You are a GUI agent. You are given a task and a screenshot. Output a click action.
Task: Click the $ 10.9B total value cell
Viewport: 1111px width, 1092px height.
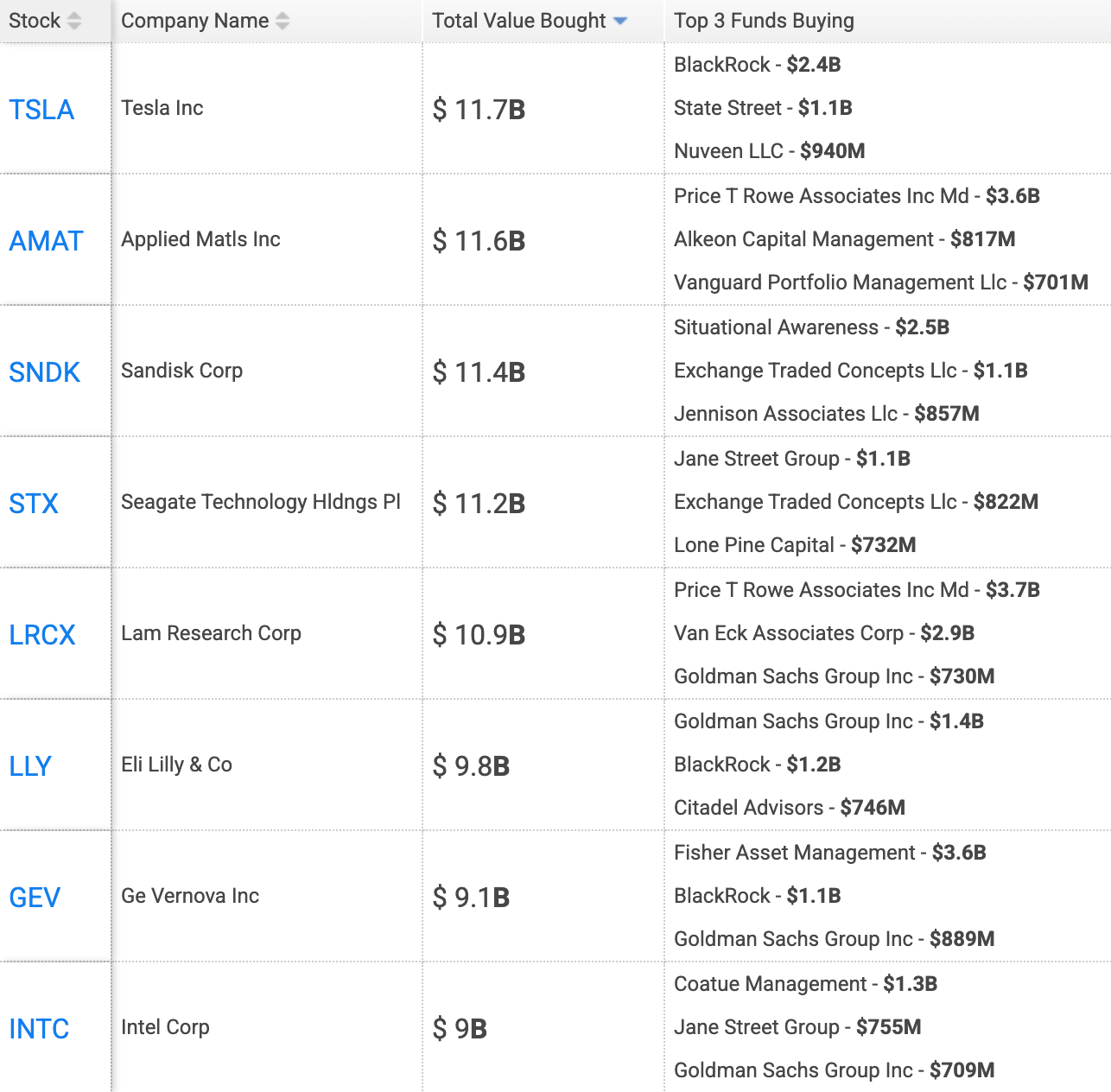479,635
